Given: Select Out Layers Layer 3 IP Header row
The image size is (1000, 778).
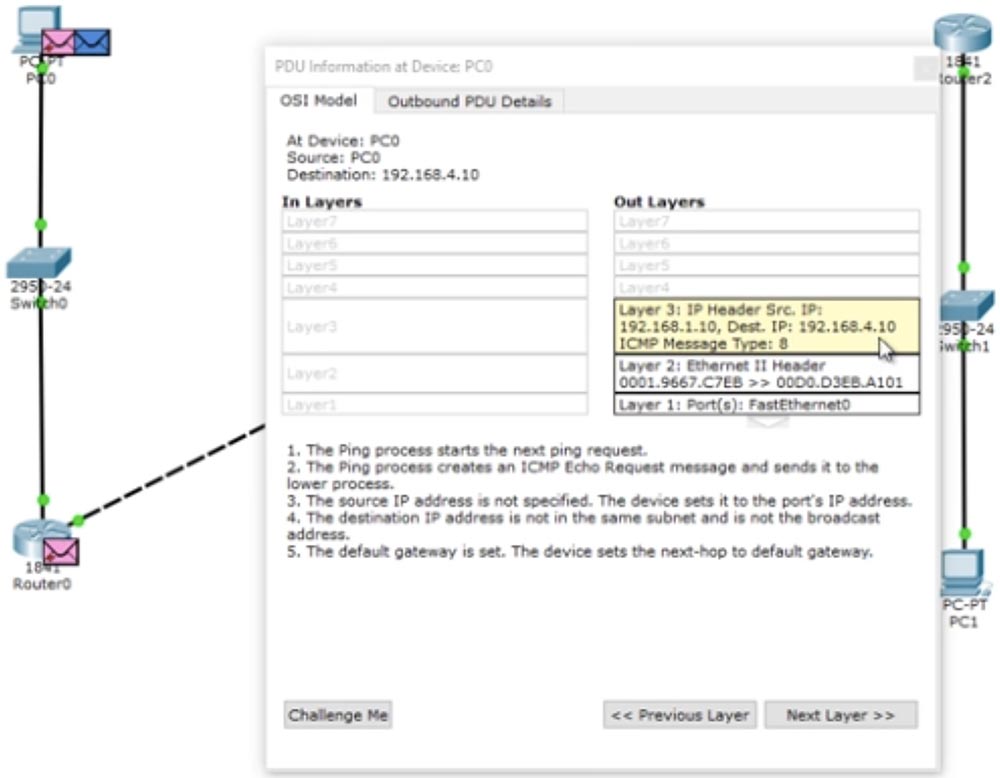Looking at the screenshot, I should (767, 327).
